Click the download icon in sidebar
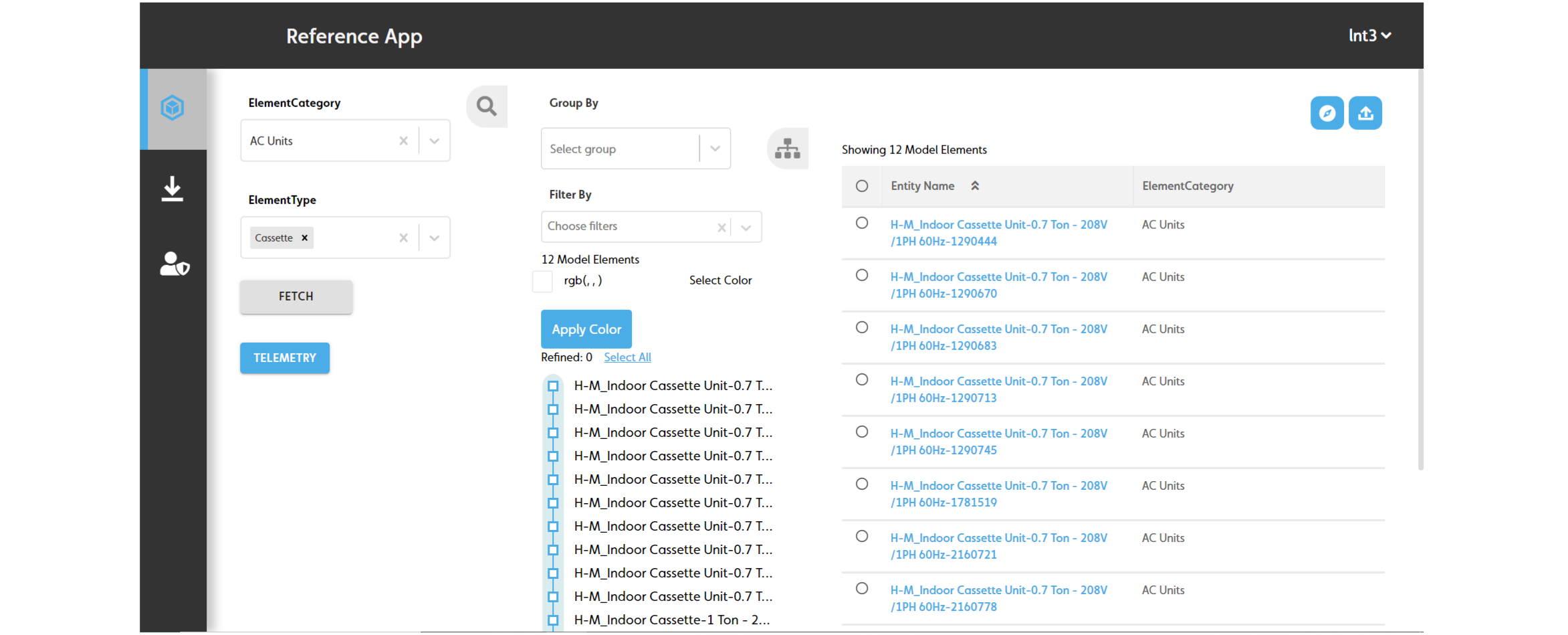This screenshot has width=1568, height=635. pos(173,189)
